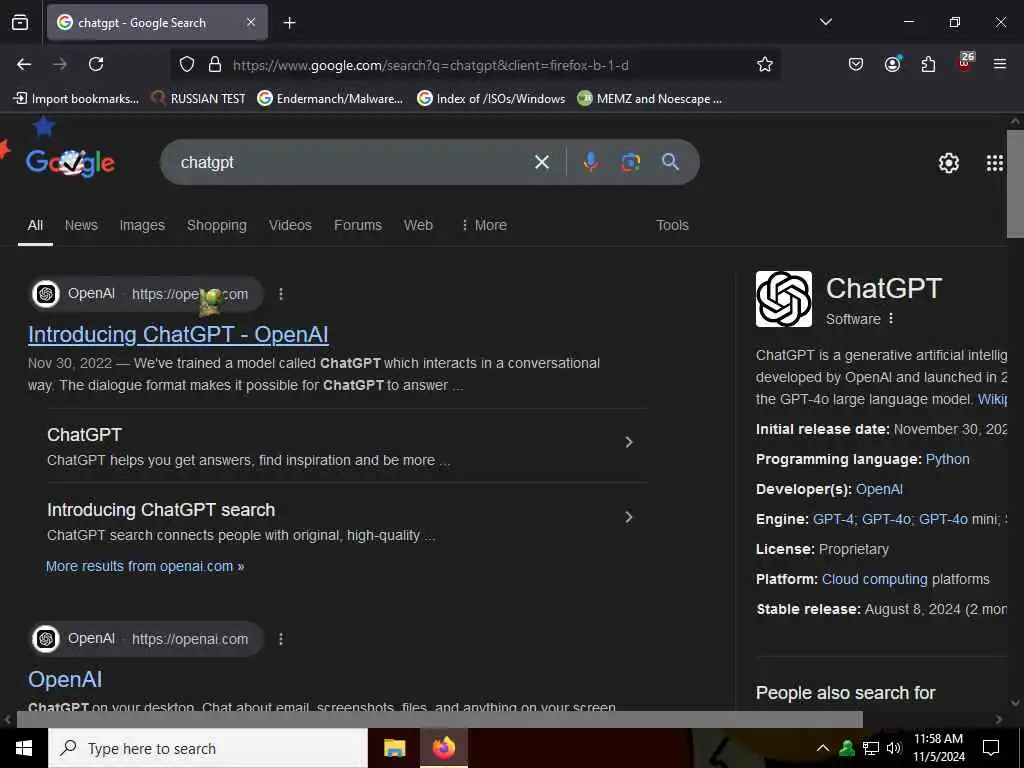Click the Firefox View icon in the tab strip

pyautogui.click(x=20, y=23)
